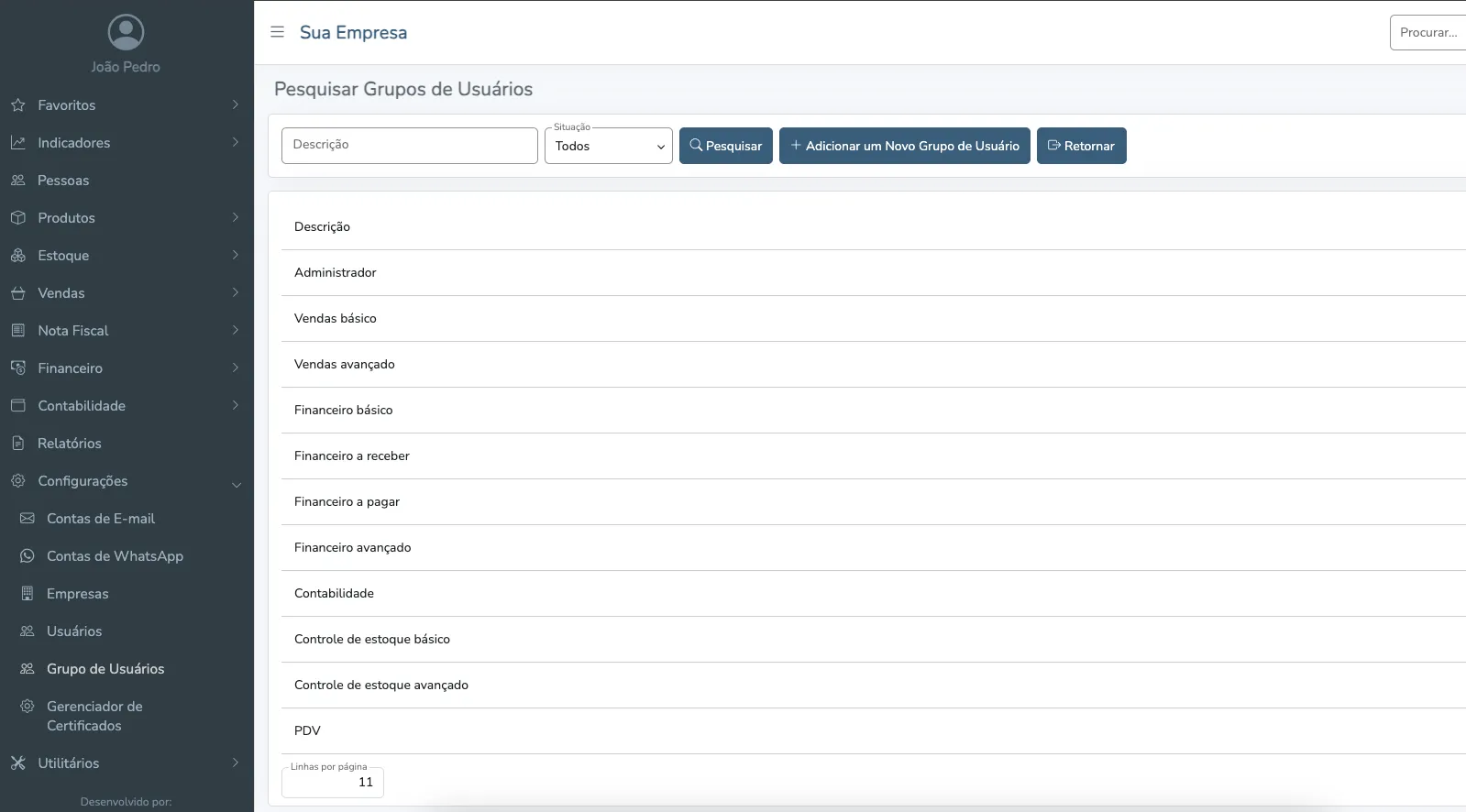The width and height of the screenshot is (1466, 812).
Task: Click Adicionar um Novo Grupo de Usuário
Action: click(x=904, y=147)
